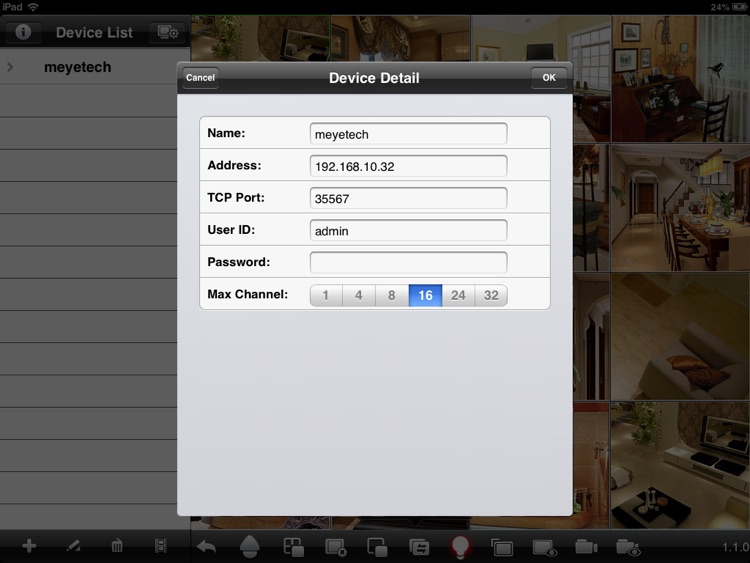Check the battery indicator in status bar
This screenshot has width=750, height=563.
[739, 7]
